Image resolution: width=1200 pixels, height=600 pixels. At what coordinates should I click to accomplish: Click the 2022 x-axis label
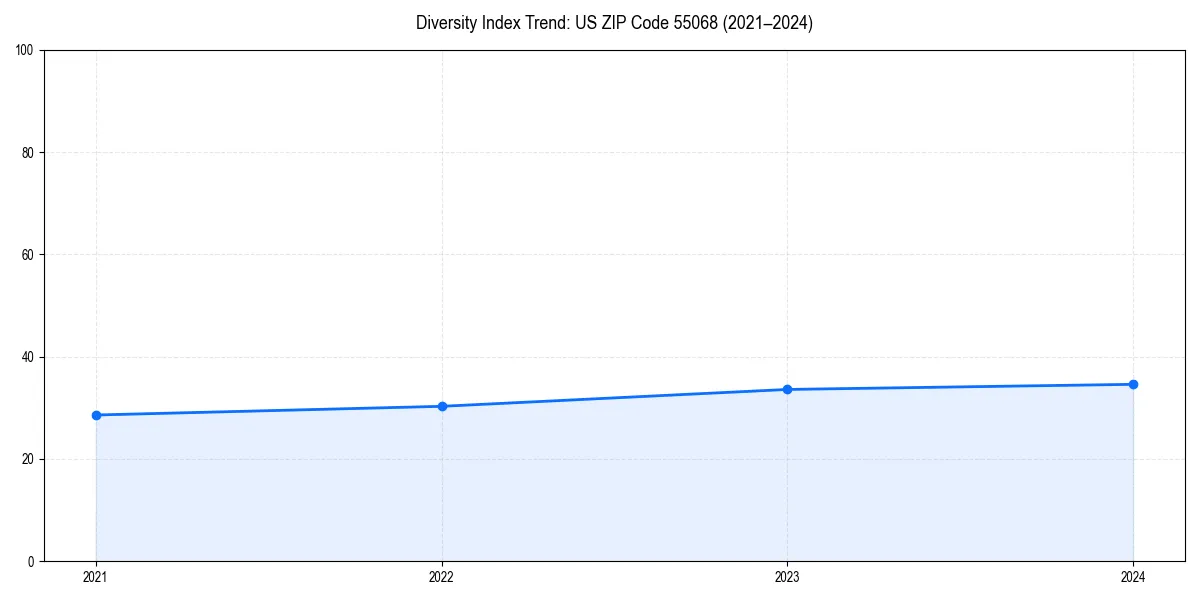442,576
